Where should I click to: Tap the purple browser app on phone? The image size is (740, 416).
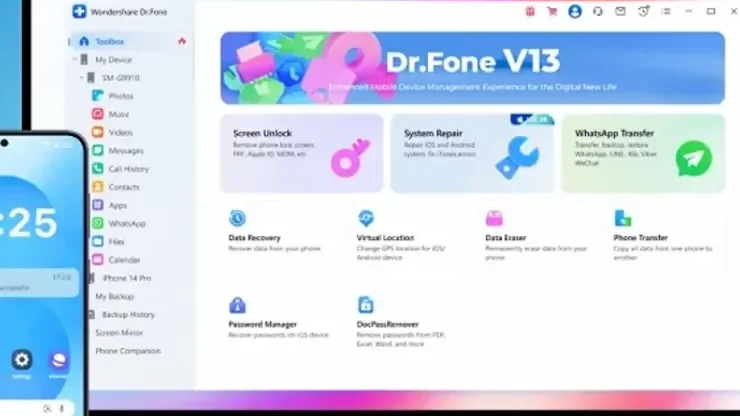59,361
